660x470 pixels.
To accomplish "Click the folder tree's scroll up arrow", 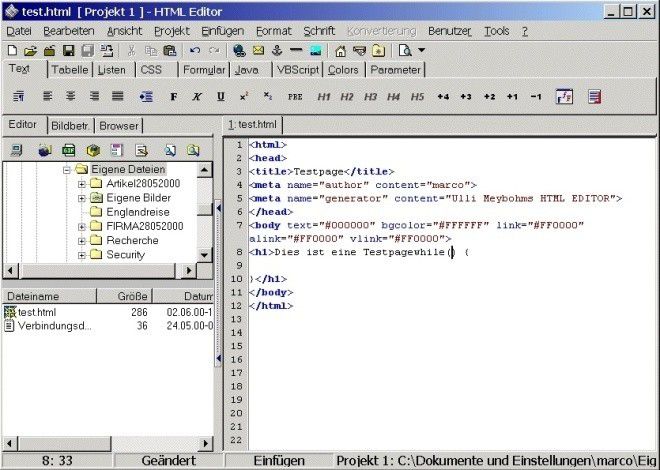I will click(204, 170).
